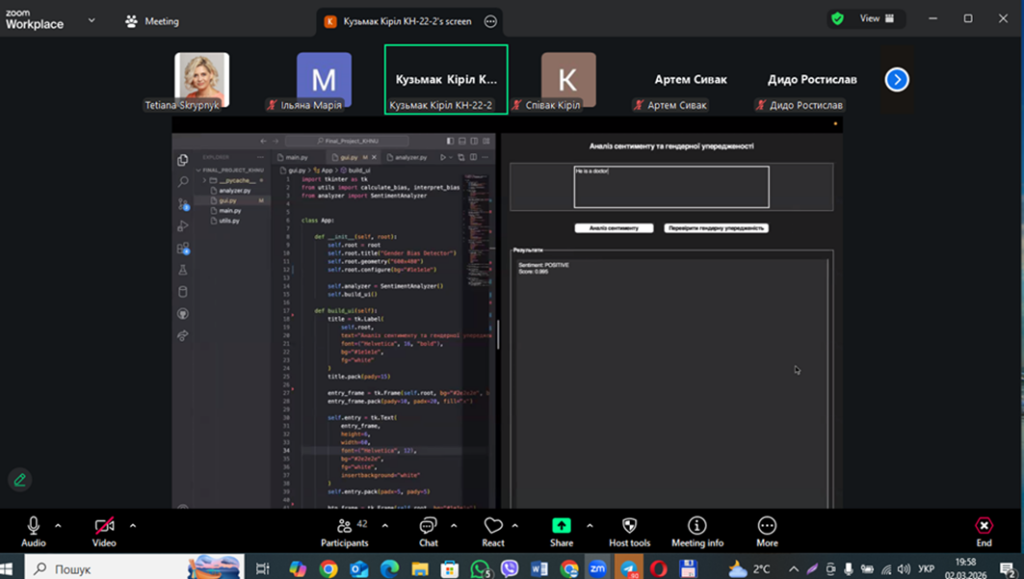Open the View layout menu
The height and width of the screenshot is (579, 1024).
click(x=874, y=18)
